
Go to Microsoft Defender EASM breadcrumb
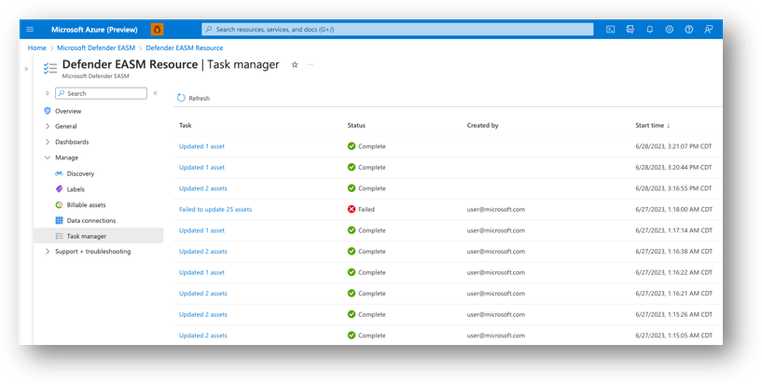tap(96, 48)
